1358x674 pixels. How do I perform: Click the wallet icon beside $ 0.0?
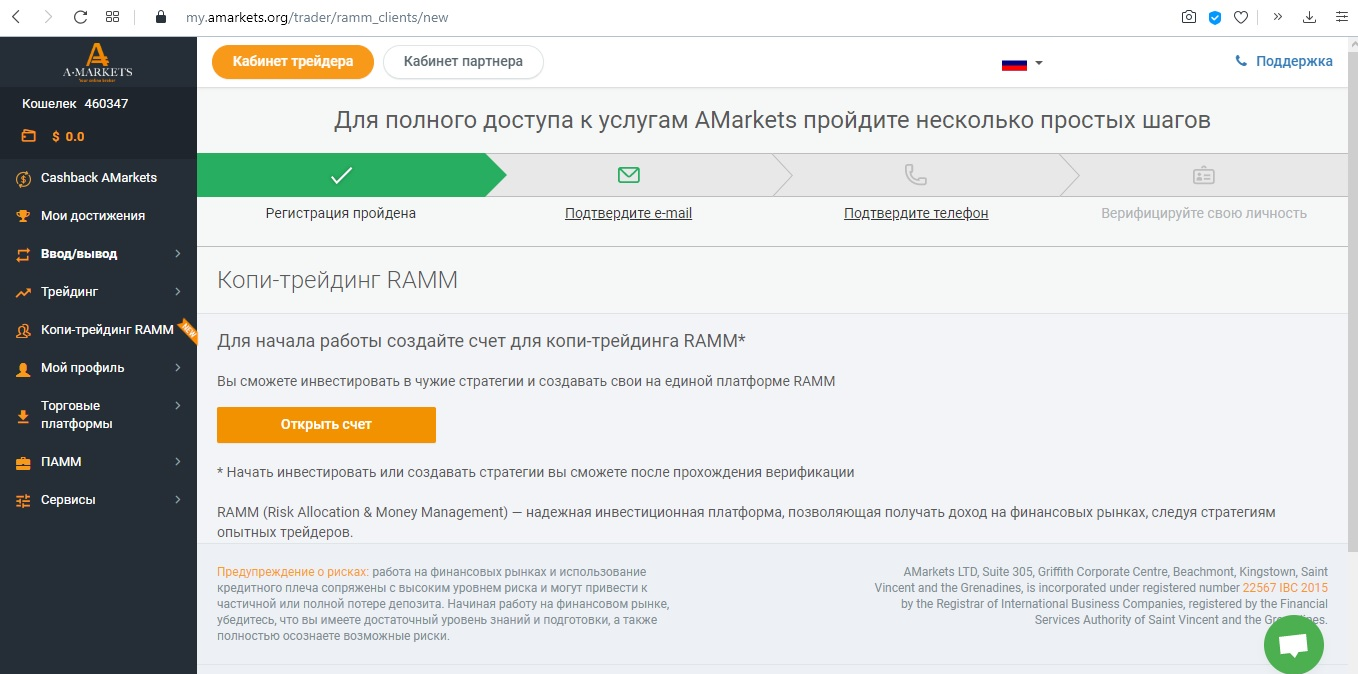tap(28, 136)
